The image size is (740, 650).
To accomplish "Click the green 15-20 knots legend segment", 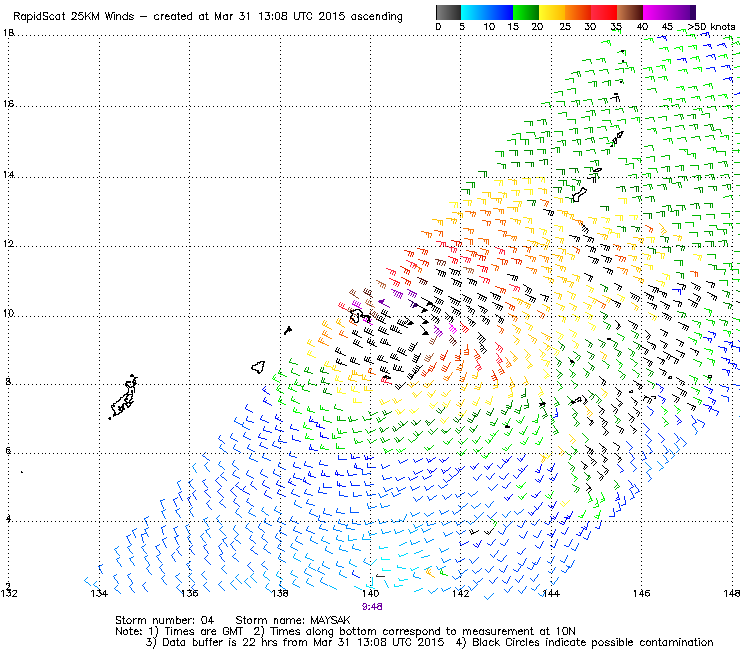I will pos(526,12).
